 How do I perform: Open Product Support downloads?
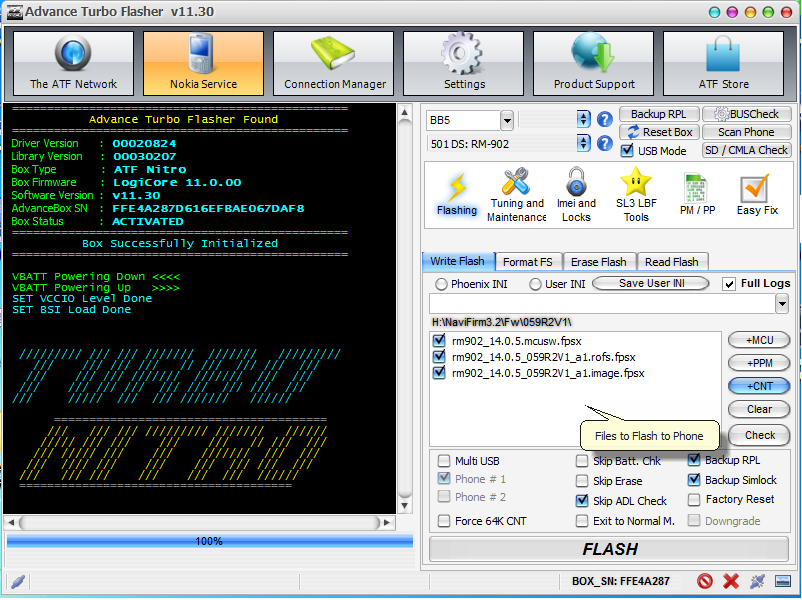point(593,63)
